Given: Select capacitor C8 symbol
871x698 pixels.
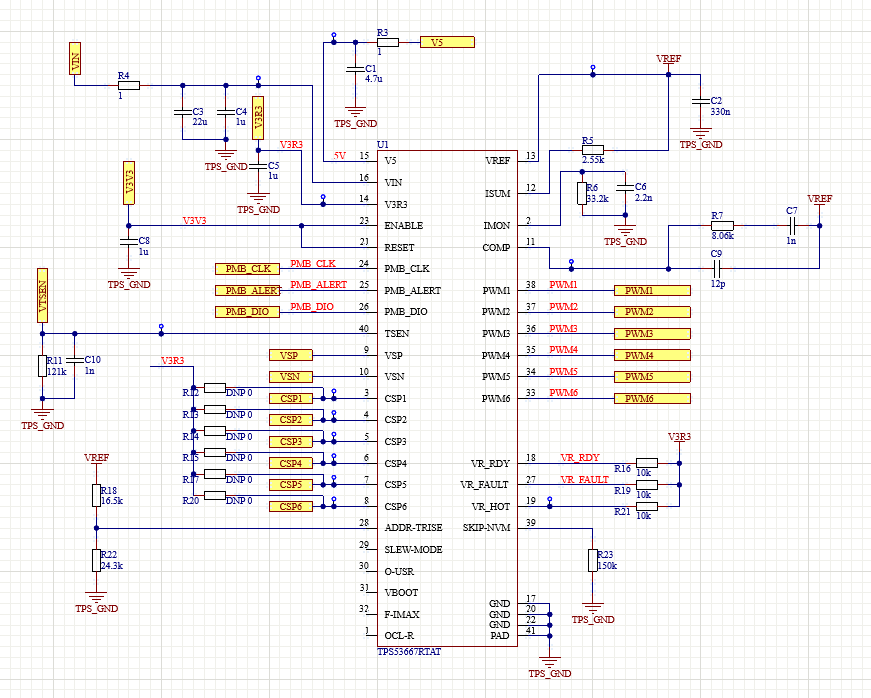Looking at the screenshot, I should [x=129, y=242].
